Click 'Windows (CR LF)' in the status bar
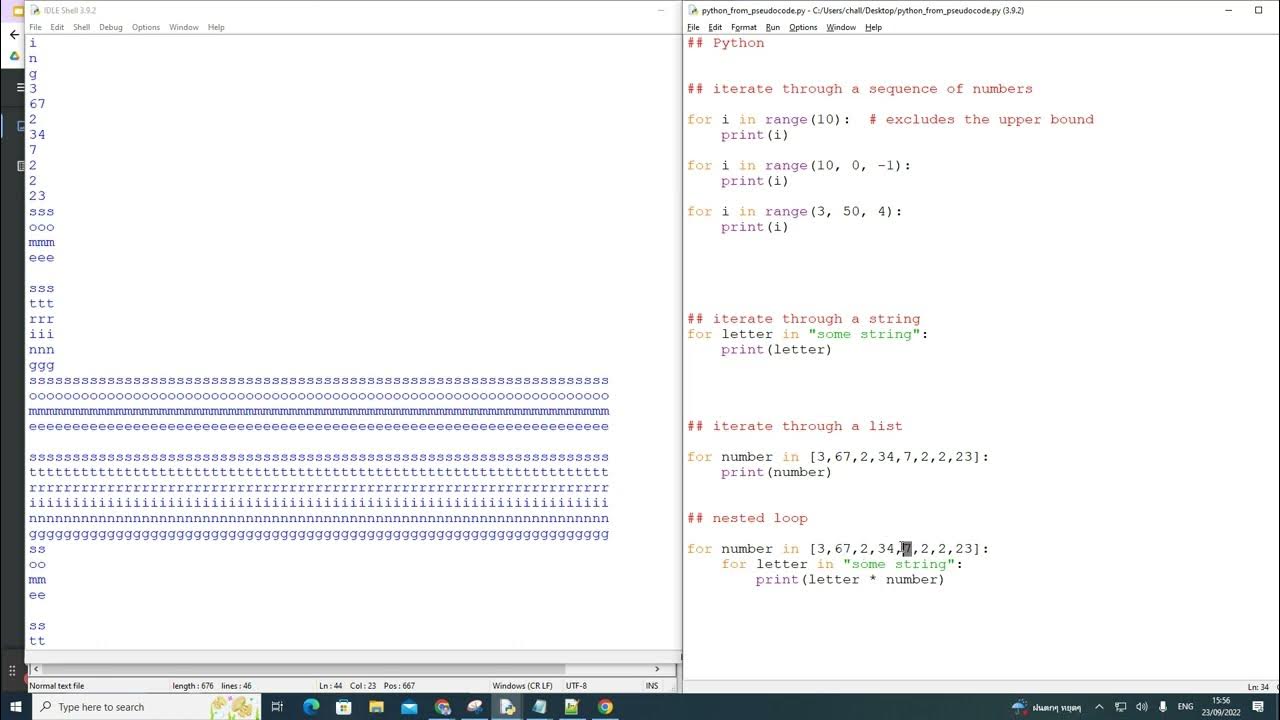This screenshot has height=720, width=1280. click(x=523, y=686)
